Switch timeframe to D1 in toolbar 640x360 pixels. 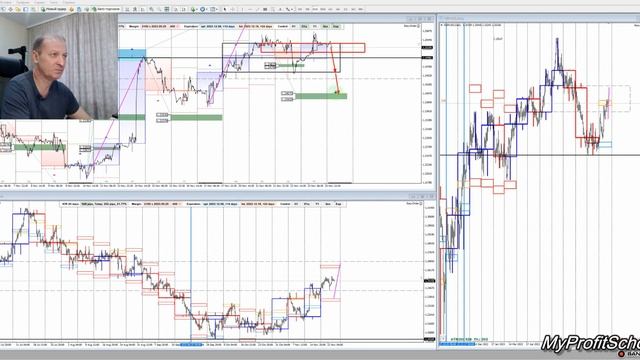(x=346, y=9)
